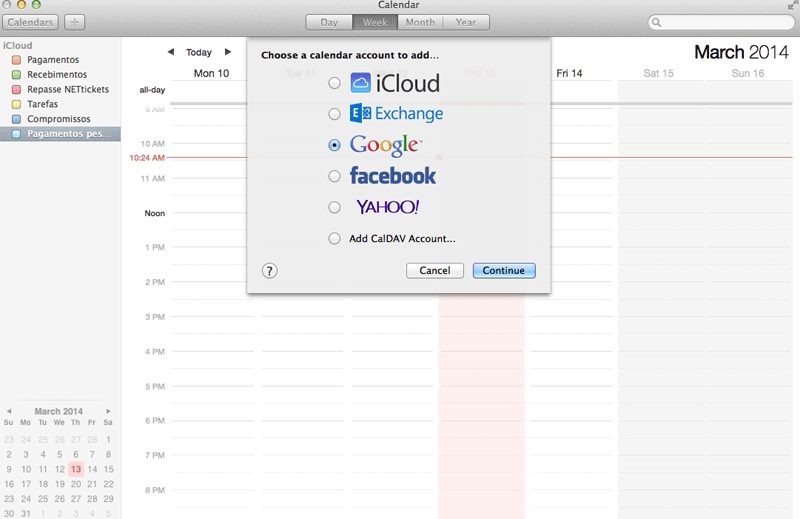The image size is (800, 519).
Task: Click the search magnifier icon
Action: pos(657,22)
